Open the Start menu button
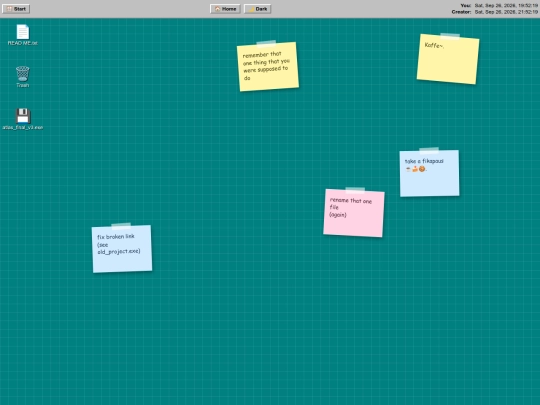The width and height of the screenshot is (540, 405). (x=16, y=9)
